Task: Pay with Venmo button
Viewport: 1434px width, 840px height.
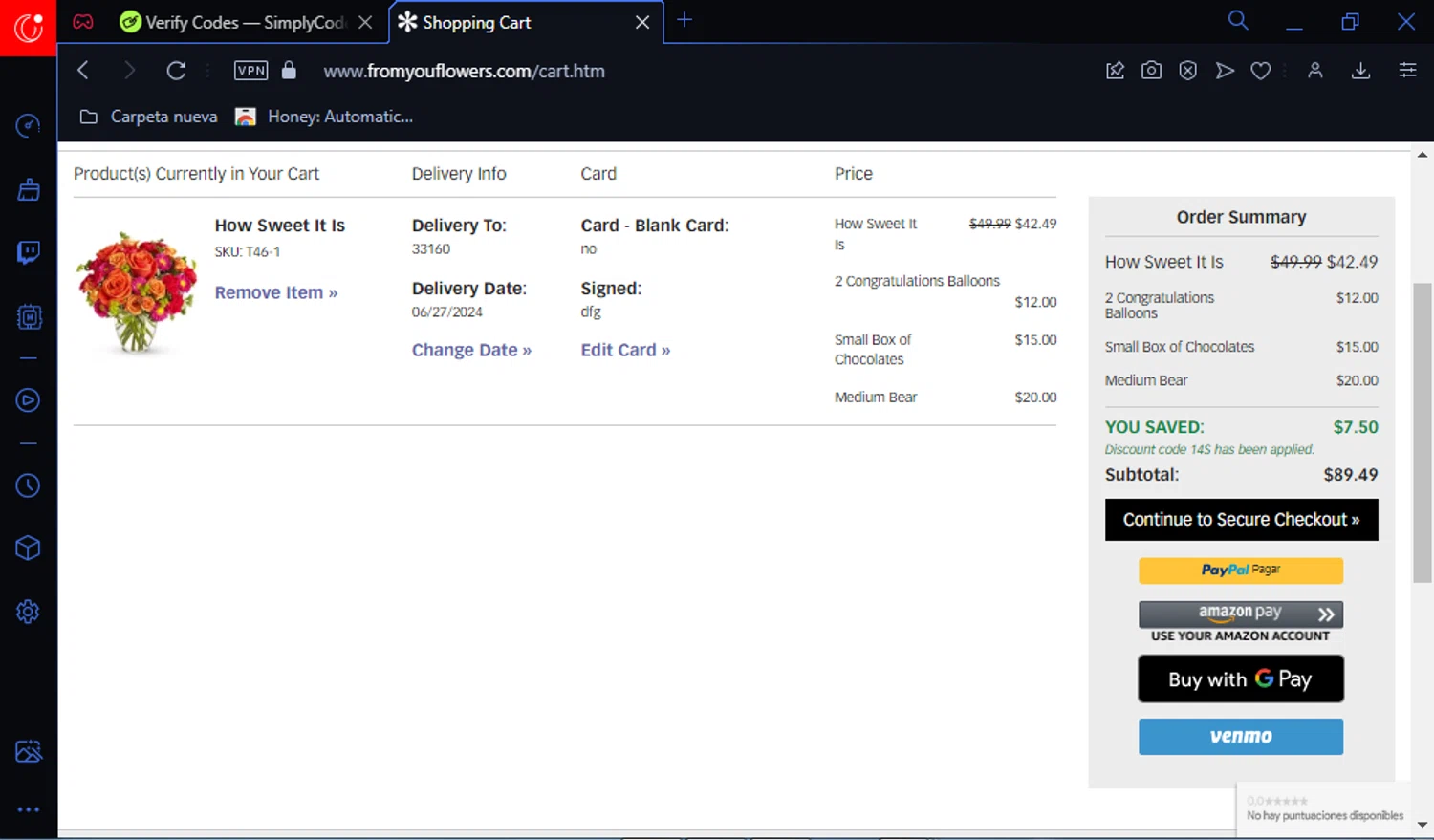Action: point(1240,737)
